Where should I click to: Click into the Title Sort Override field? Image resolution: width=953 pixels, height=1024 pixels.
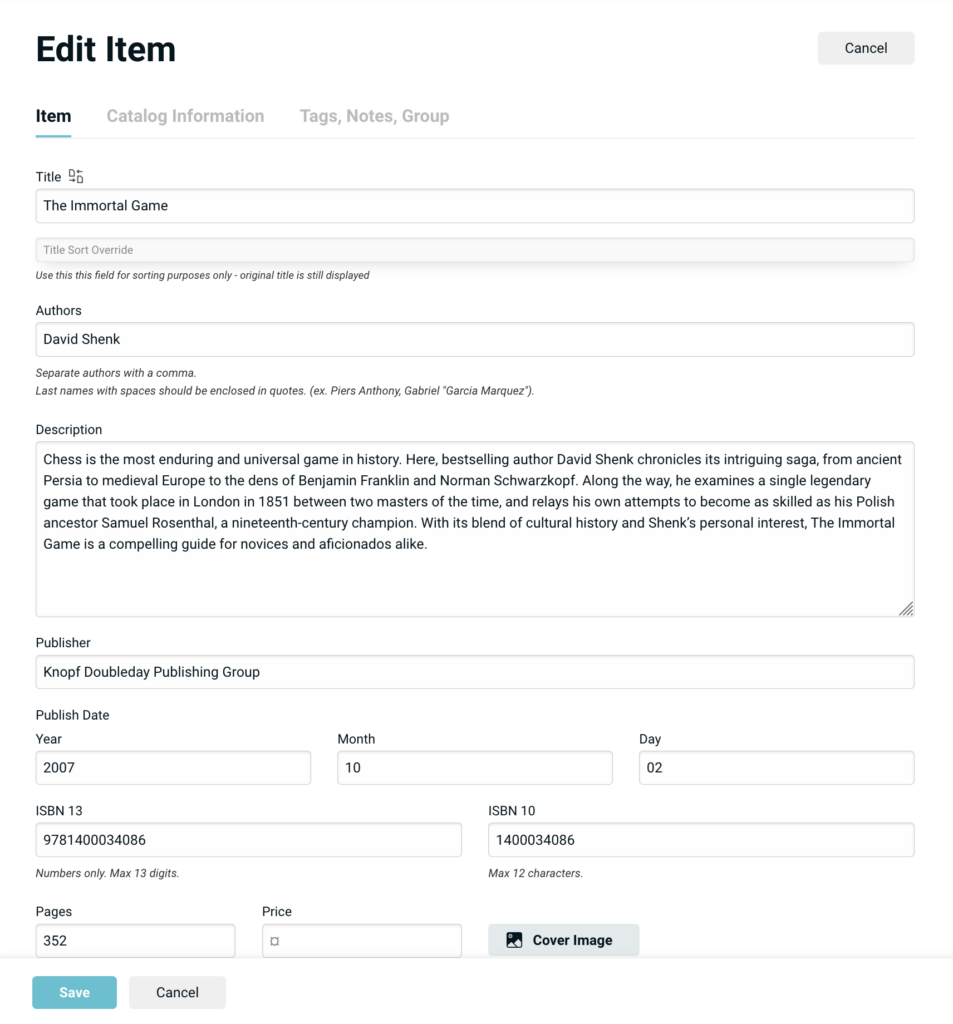click(474, 250)
